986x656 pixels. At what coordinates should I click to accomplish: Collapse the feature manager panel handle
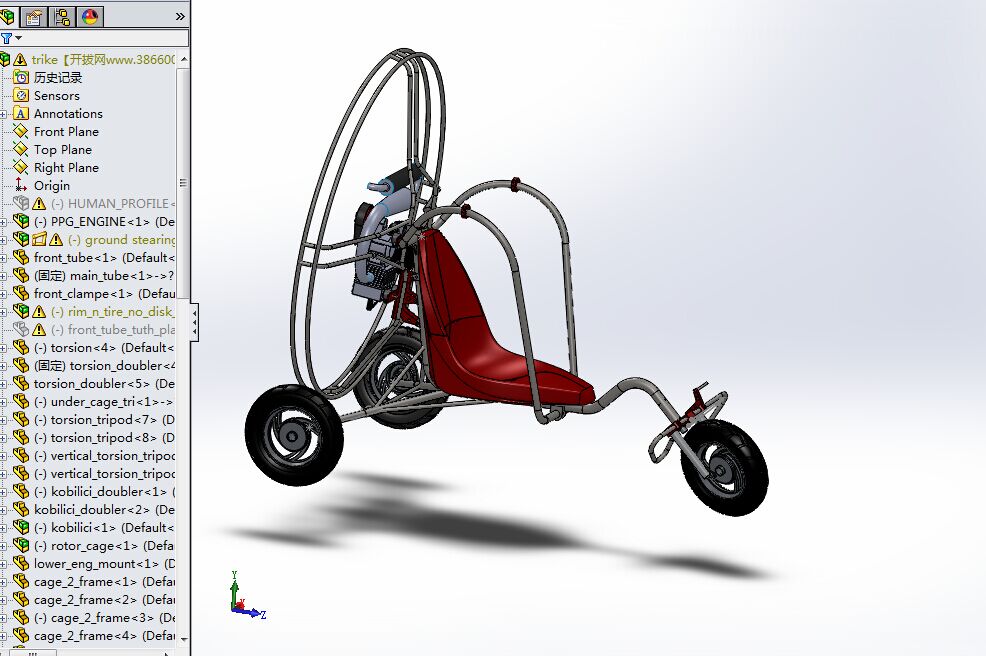[194, 321]
